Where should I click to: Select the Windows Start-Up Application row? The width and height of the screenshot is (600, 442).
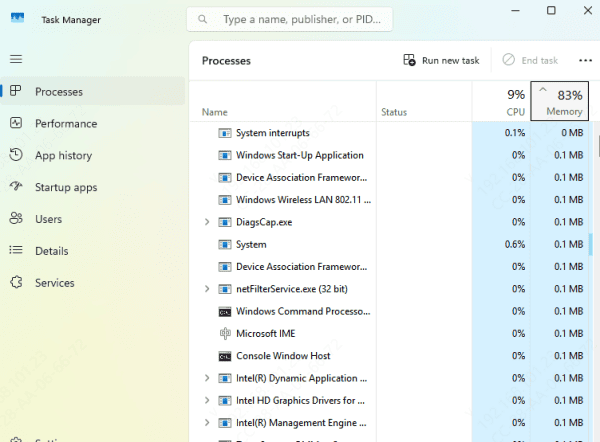tap(389, 155)
